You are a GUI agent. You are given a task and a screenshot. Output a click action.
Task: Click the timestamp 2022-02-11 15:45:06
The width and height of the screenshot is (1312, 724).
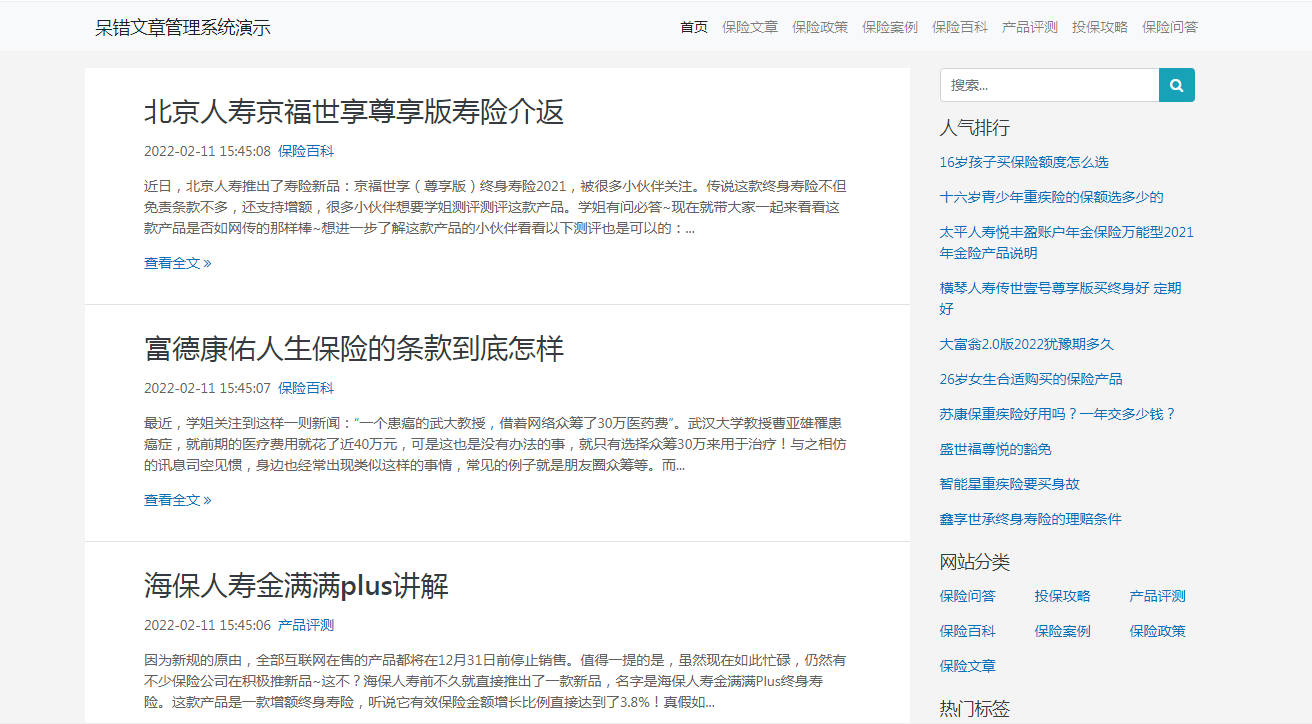tap(207, 625)
